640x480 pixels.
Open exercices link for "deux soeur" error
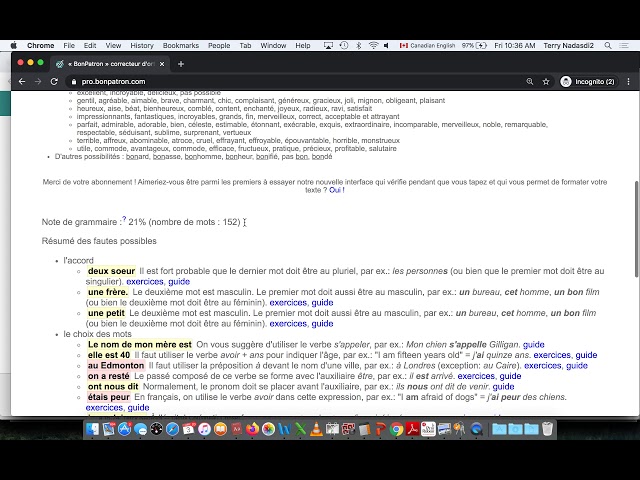[x=145, y=282]
